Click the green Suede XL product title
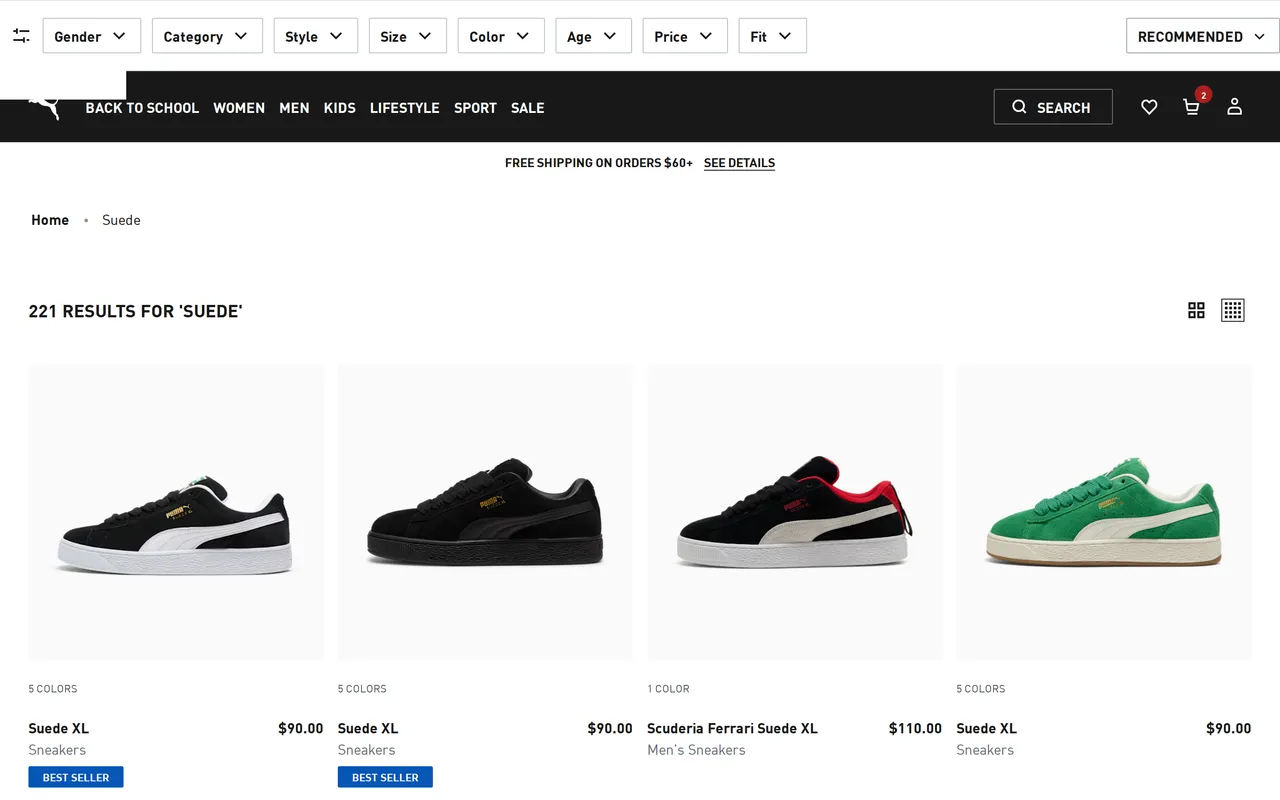1280x800 pixels. 986,728
